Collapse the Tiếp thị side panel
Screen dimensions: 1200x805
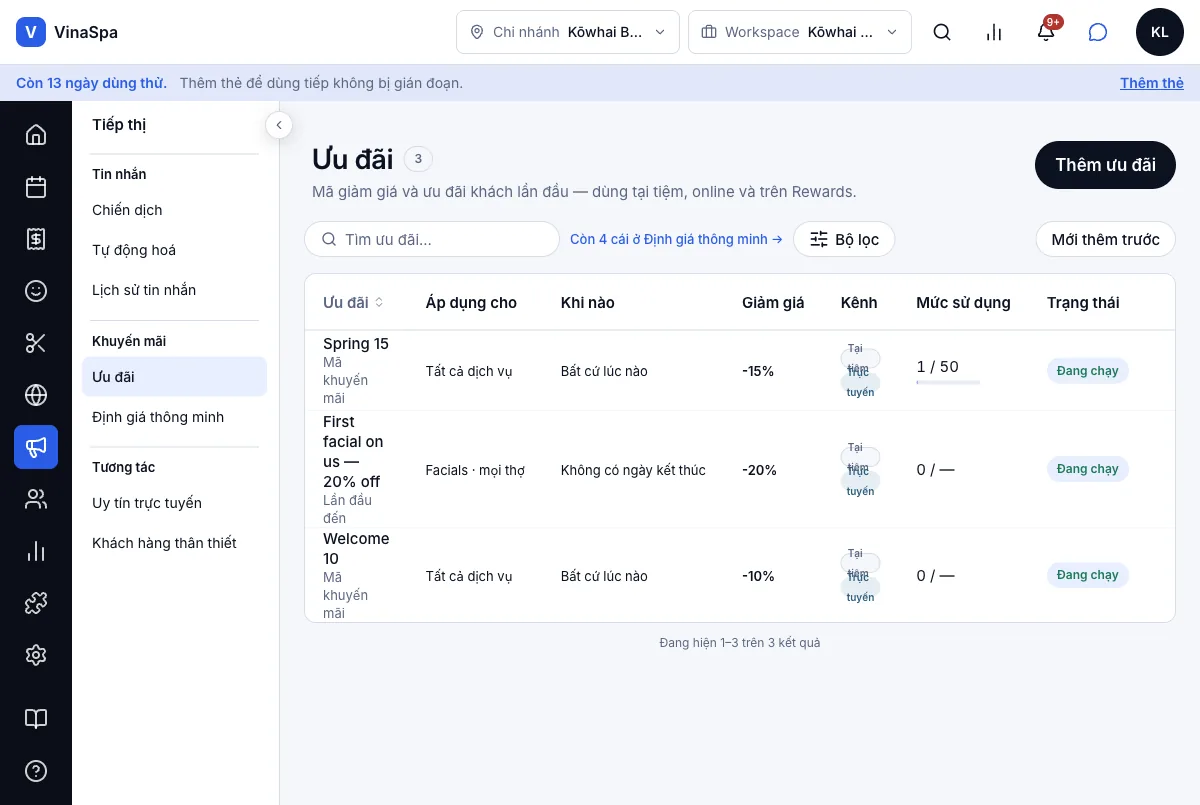(279, 125)
